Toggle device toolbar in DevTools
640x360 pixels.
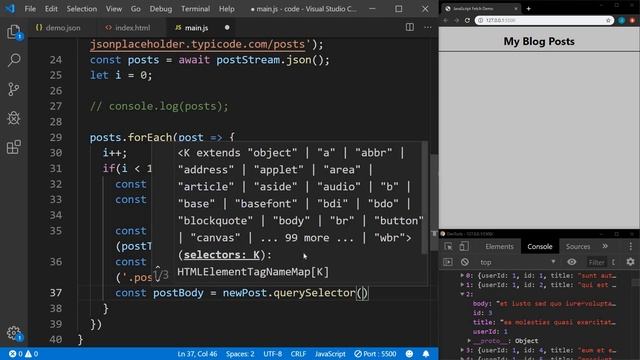click(464, 246)
